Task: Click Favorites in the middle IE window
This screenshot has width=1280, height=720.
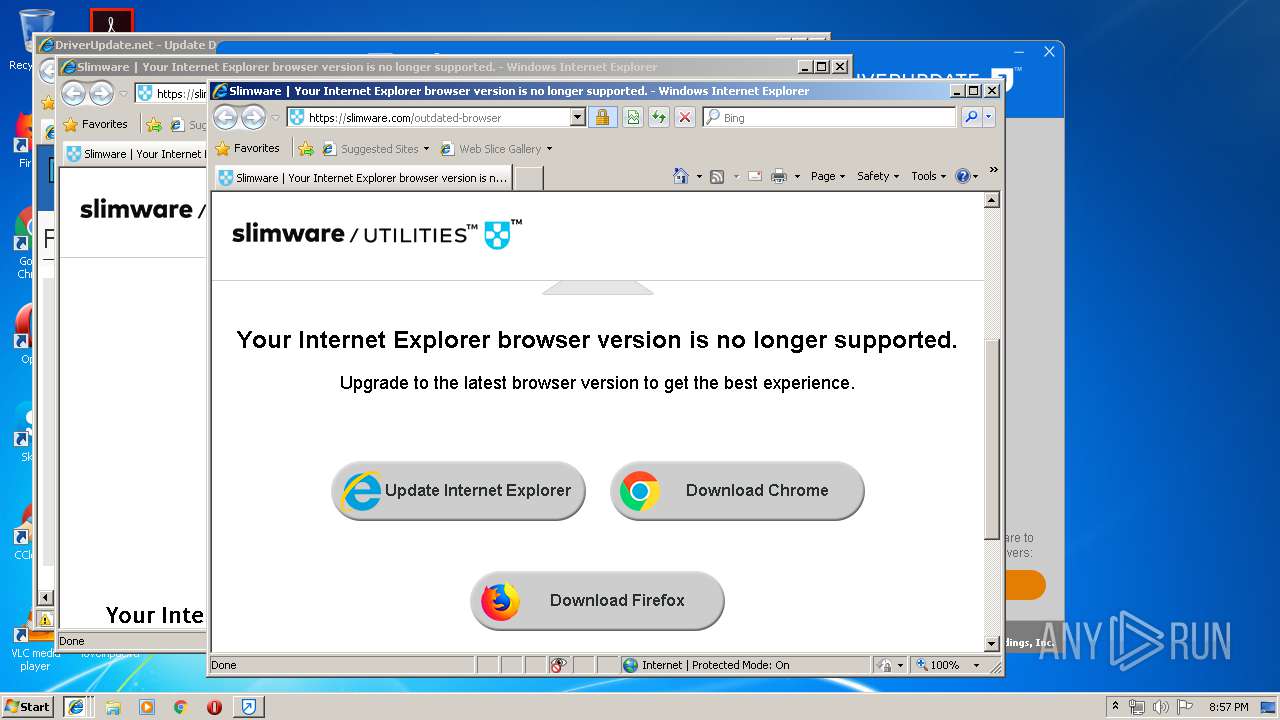Action: tap(95, 124)
